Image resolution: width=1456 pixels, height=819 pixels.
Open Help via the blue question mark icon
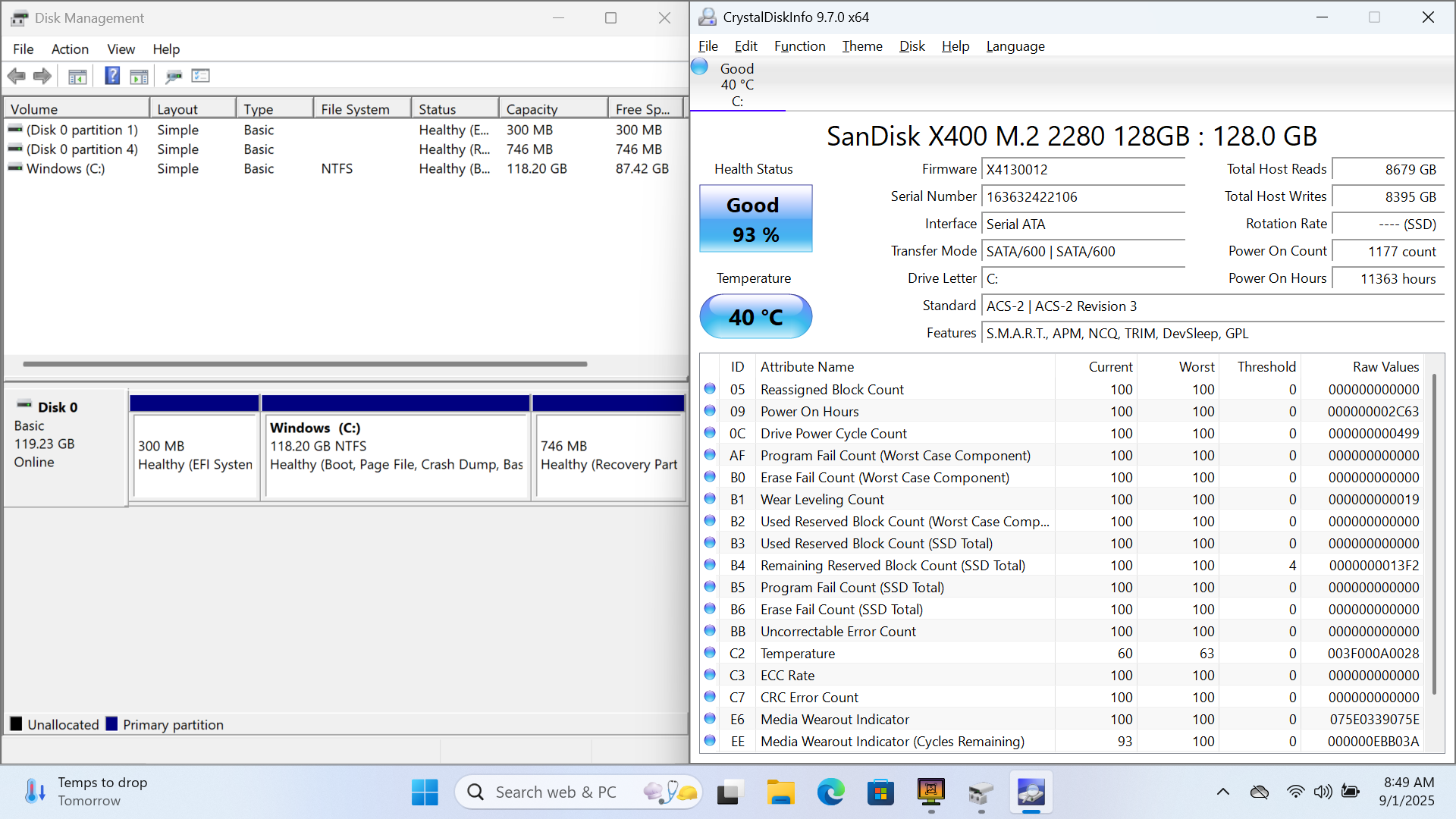(112, 76)
